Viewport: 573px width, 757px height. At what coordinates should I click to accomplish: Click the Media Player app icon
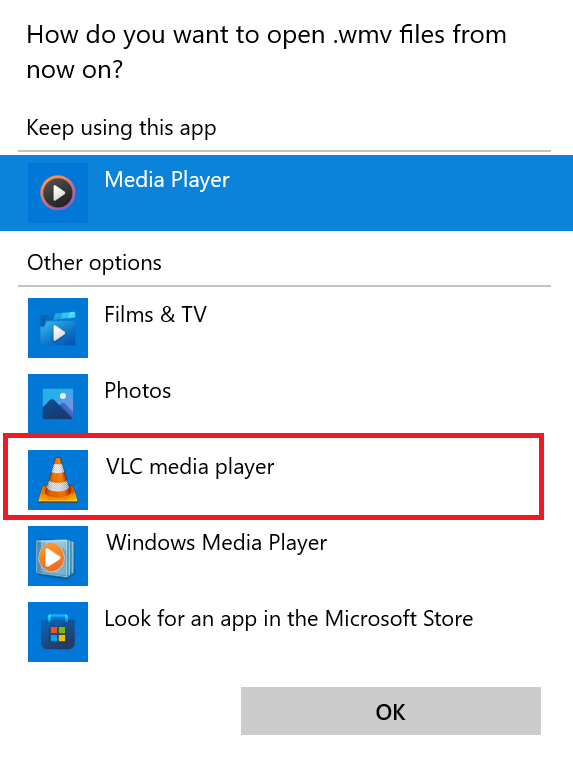58,193
